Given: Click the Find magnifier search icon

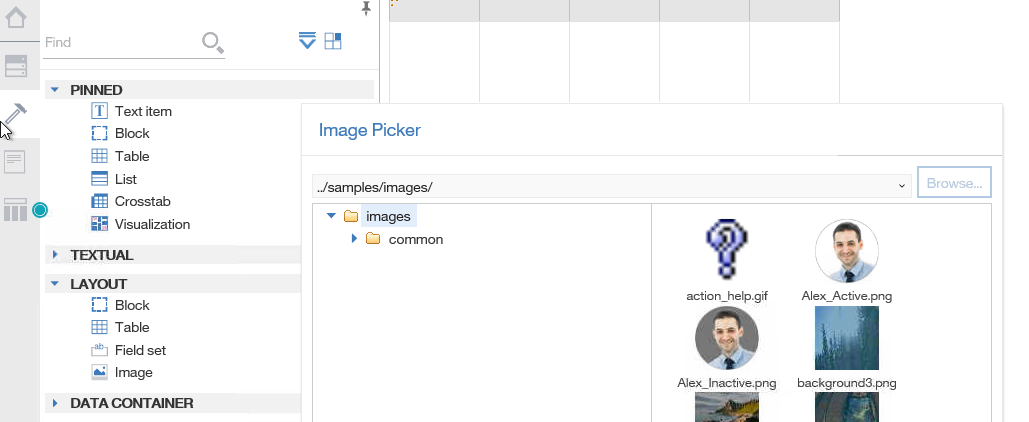Looking at the screenshot, I should pos(213,43).
